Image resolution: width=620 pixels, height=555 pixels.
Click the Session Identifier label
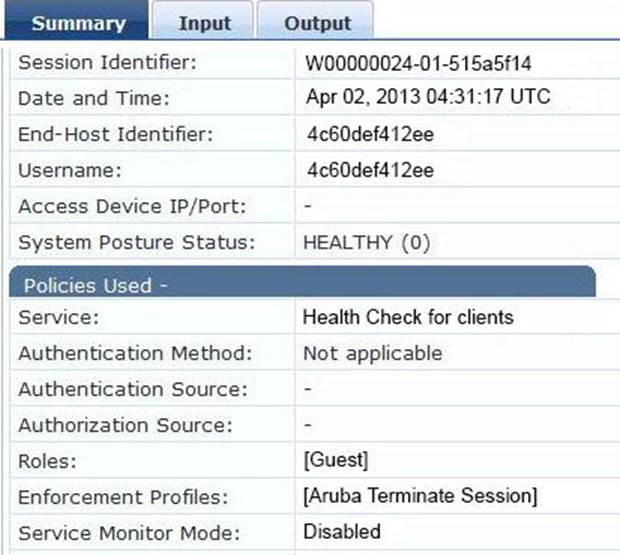108,62
